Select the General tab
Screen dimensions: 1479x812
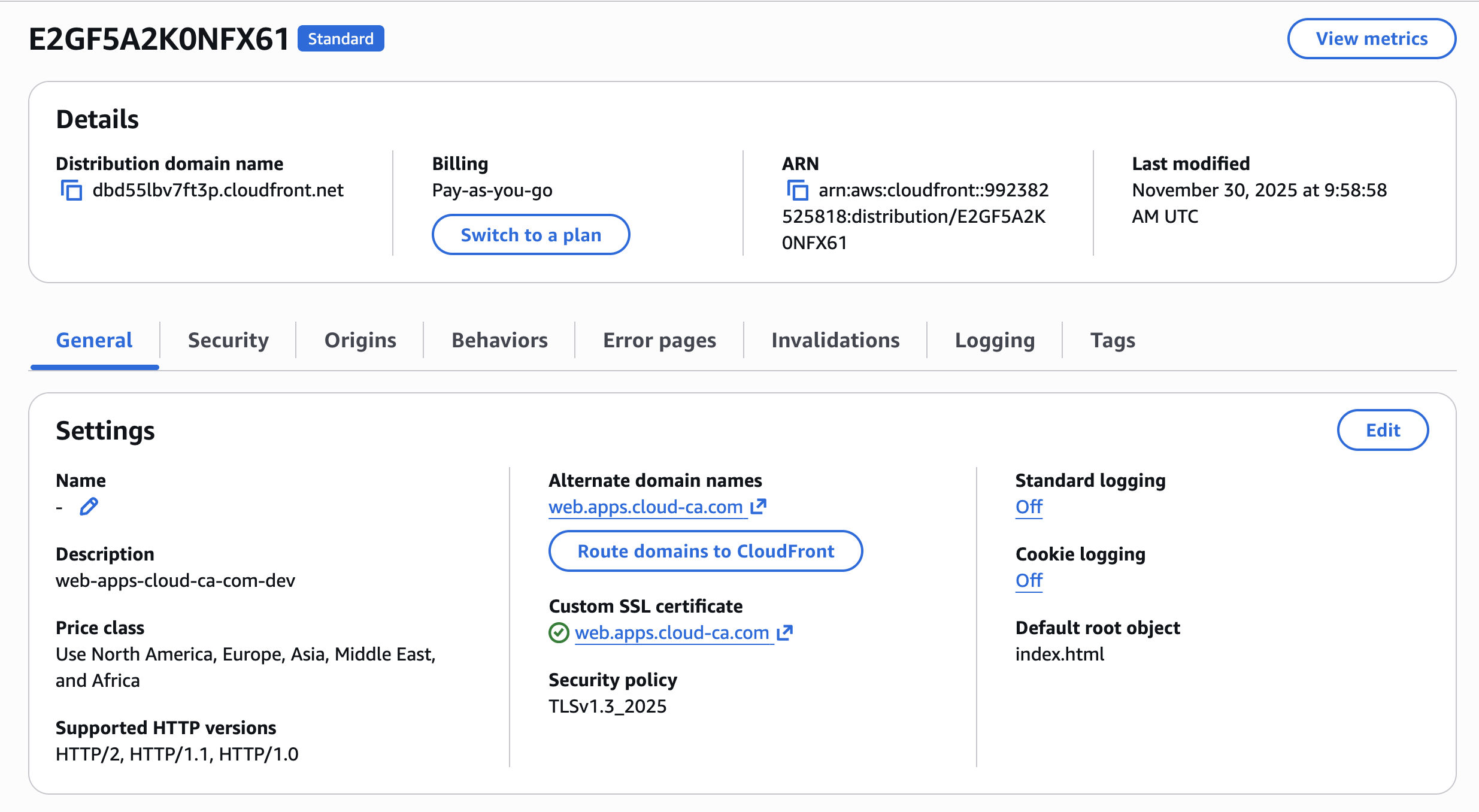(x=94, y=340)
